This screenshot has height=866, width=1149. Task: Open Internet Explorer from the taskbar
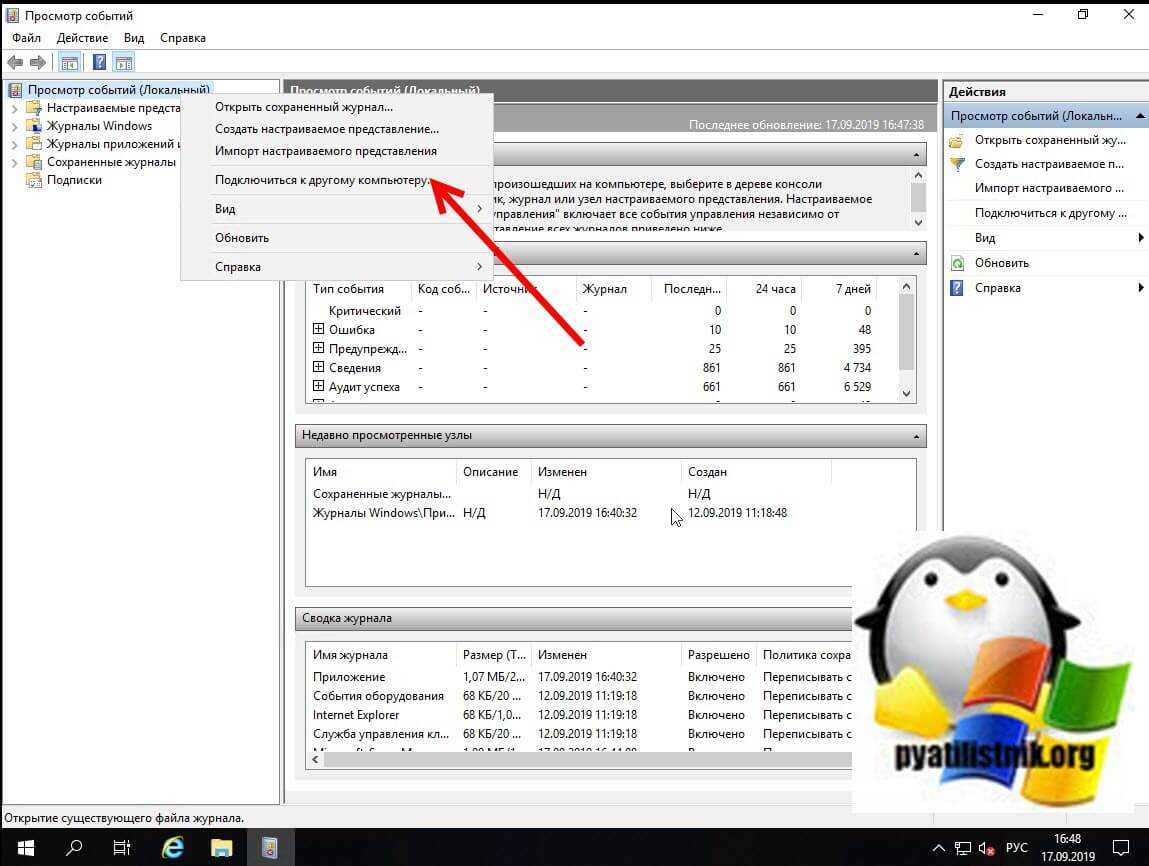[x=172, y=847]
